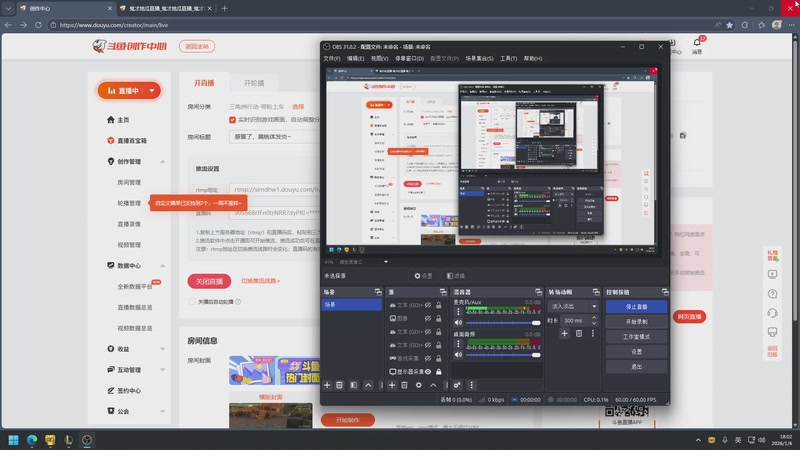This screenshot has height=450, width=800.
Task: Click 停止直播 button in OBS
Action: coord(636,307)
